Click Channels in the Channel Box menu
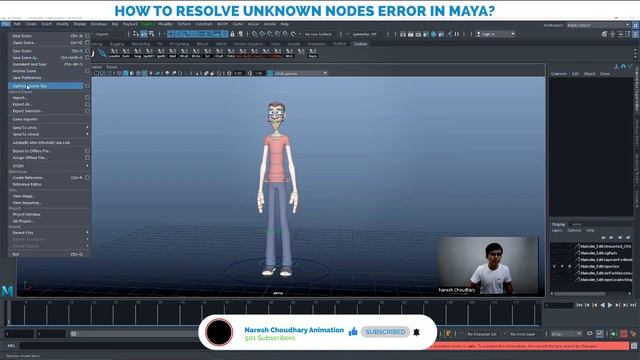Screen dimensions: 640x360 tap(559, 74)
